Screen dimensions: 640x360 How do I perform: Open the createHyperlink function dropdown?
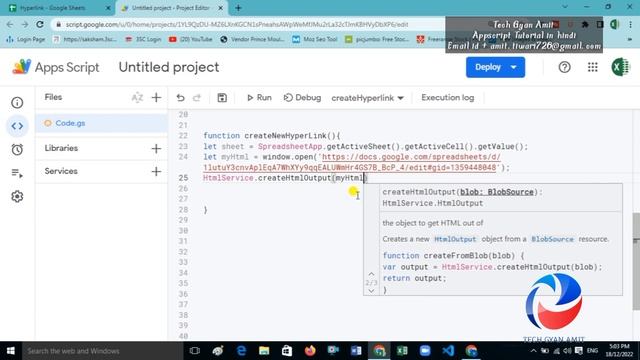coord(367,98)
